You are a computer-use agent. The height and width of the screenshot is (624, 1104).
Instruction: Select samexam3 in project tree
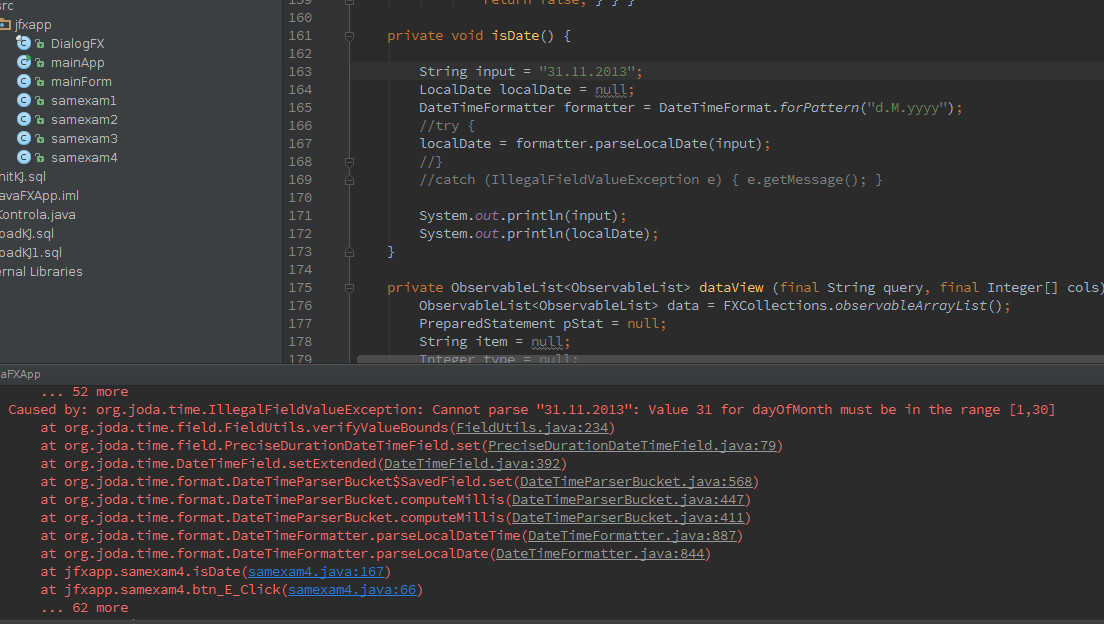click(84, 138)
